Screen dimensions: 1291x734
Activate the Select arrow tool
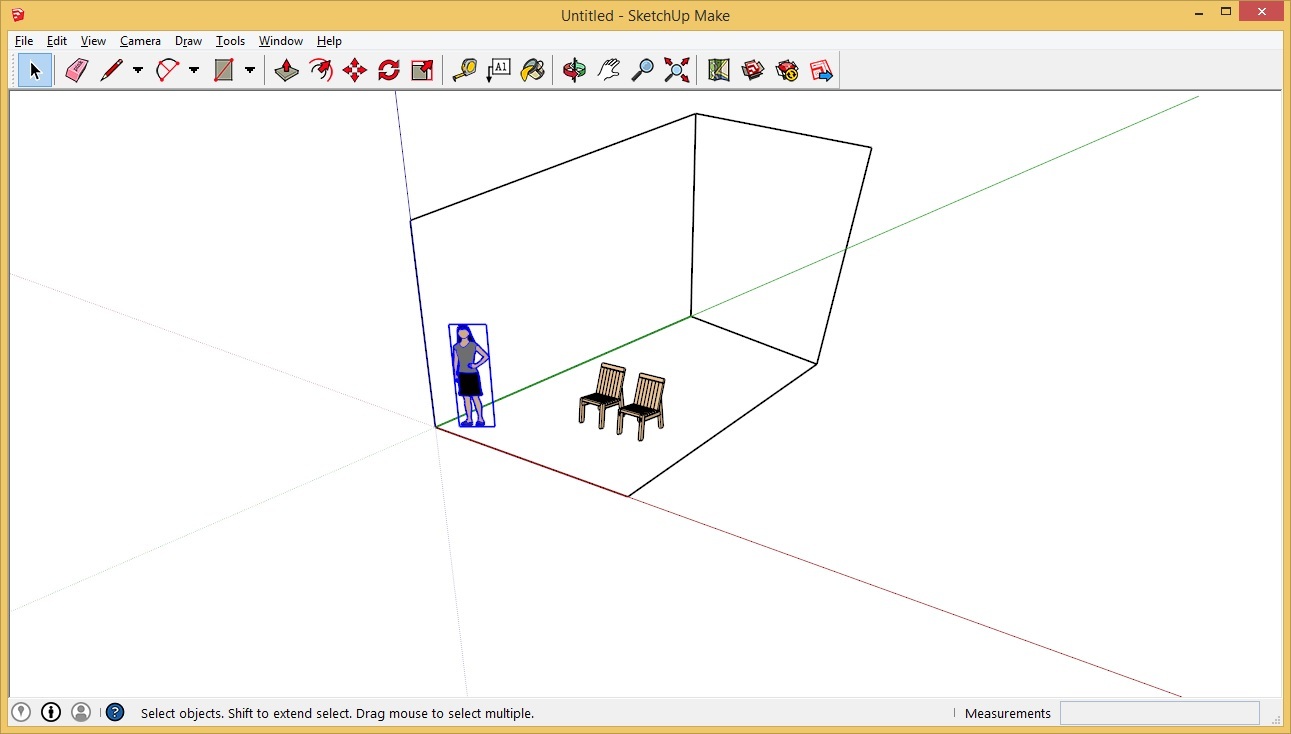[x=35, y=70]
